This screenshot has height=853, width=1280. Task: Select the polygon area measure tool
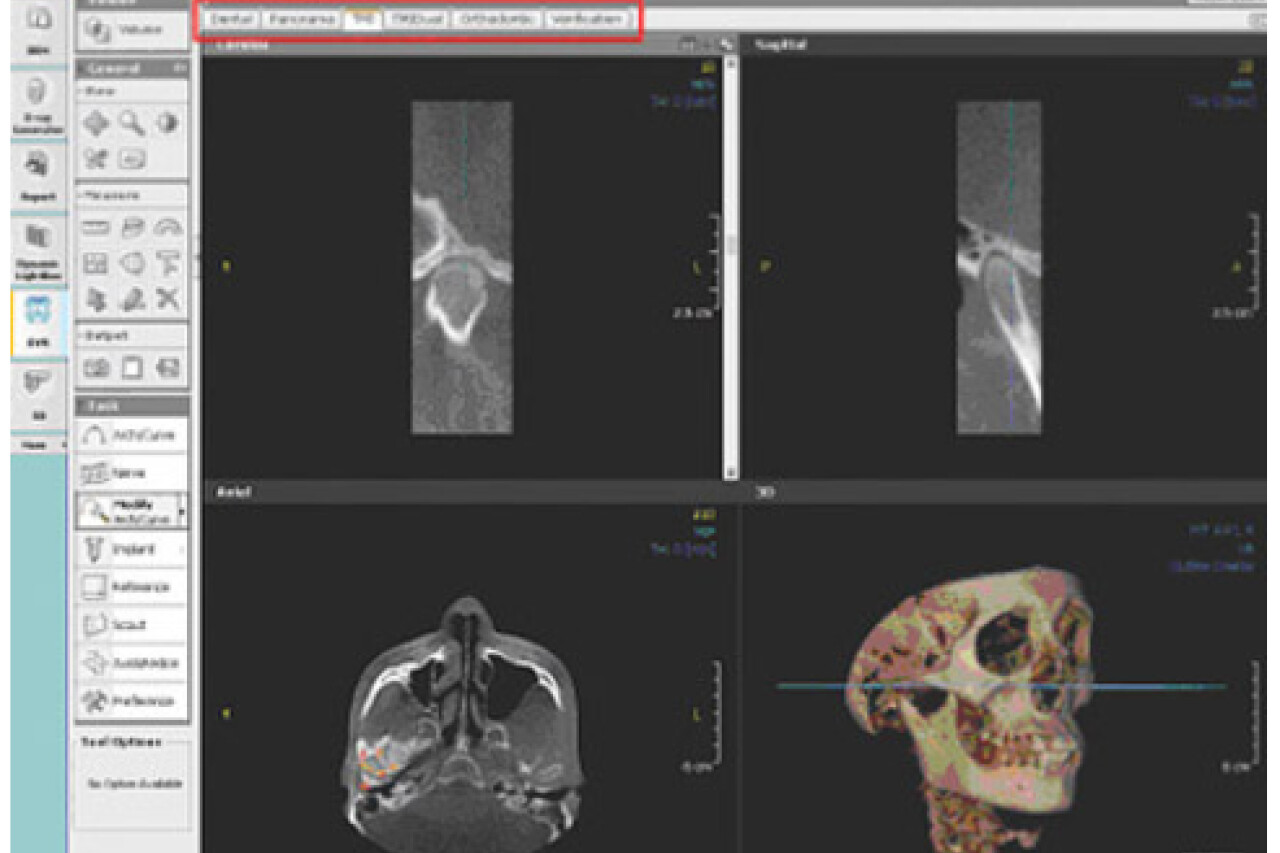pyautogui.click(x=133, y=264)
